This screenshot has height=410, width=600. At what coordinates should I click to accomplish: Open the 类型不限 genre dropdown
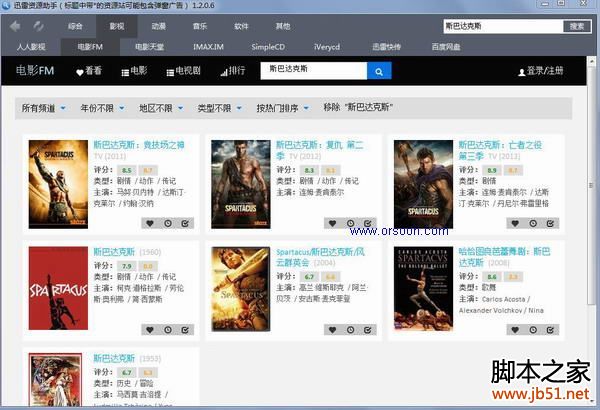[220, 108]
